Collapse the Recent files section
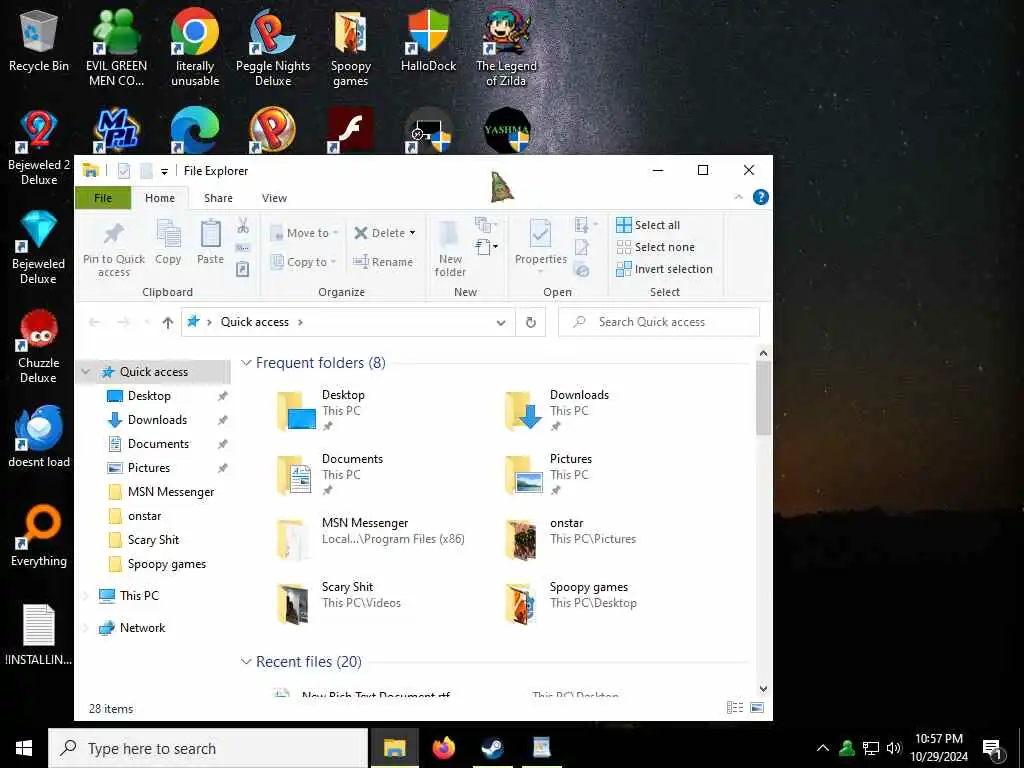 (x=246, y=662)
